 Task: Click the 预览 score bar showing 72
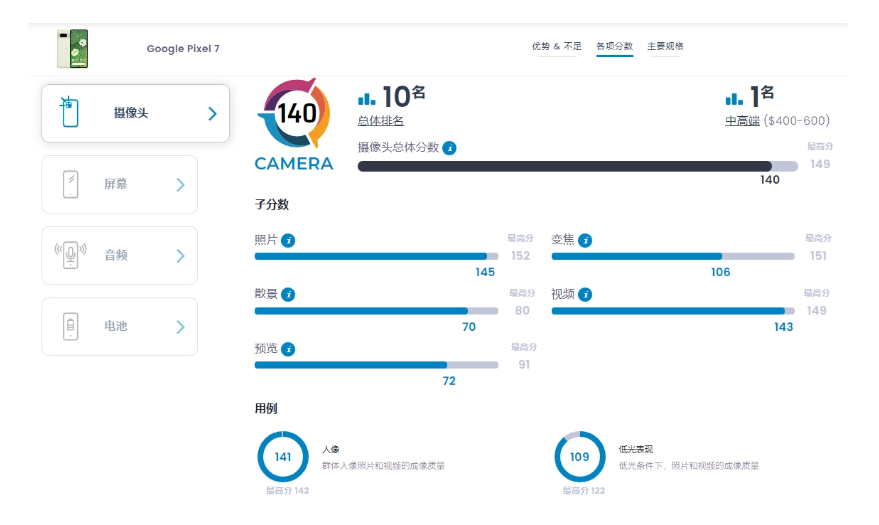[376, 365]
